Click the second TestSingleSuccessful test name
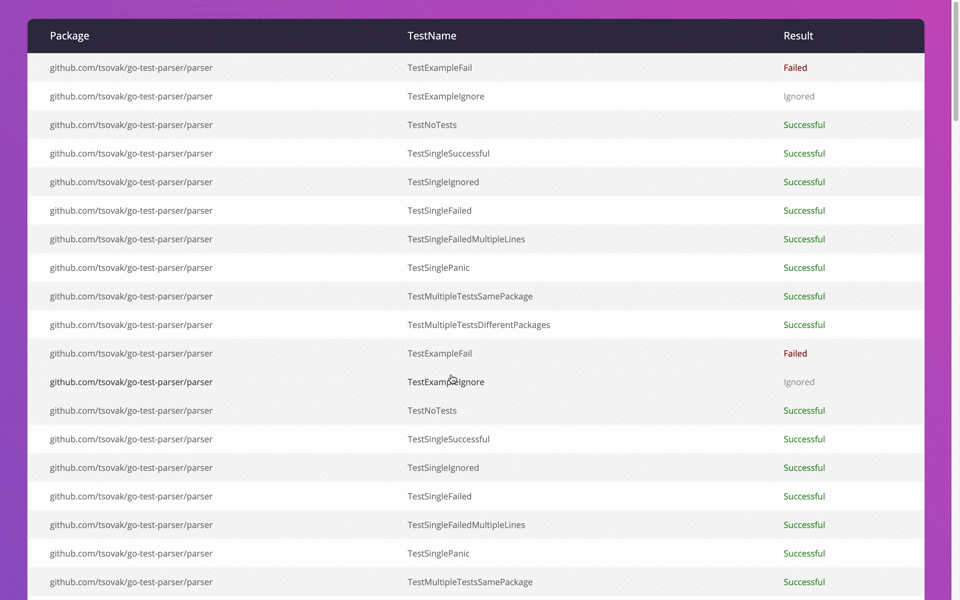Viewport: 960px width, 600px height. (x=448, y=440)
